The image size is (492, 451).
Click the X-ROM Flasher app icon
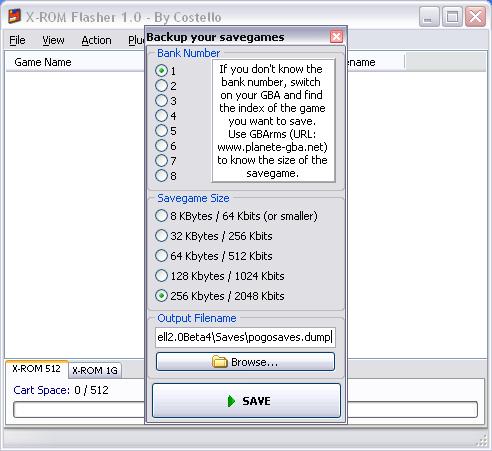[x=14, y=16]
